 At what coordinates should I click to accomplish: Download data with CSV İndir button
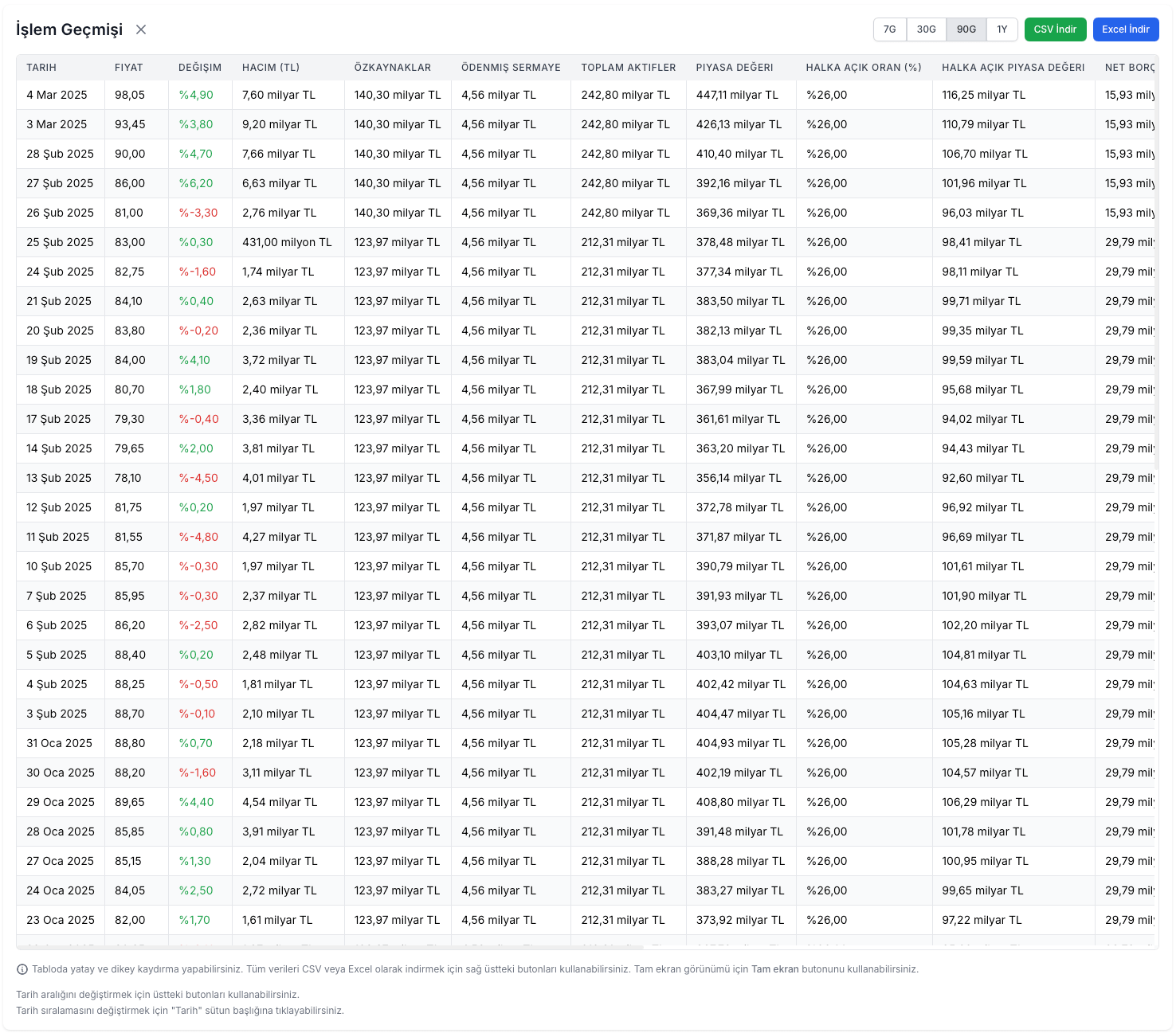tap(1055, 29)
